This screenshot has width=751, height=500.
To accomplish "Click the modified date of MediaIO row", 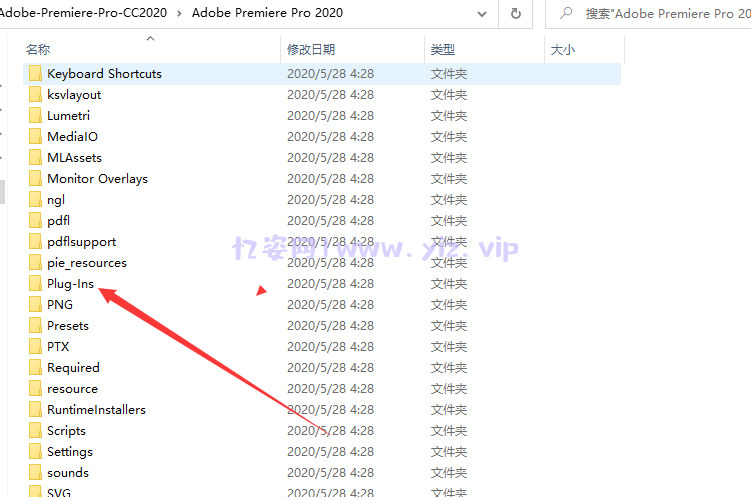I will coord(330,137).
